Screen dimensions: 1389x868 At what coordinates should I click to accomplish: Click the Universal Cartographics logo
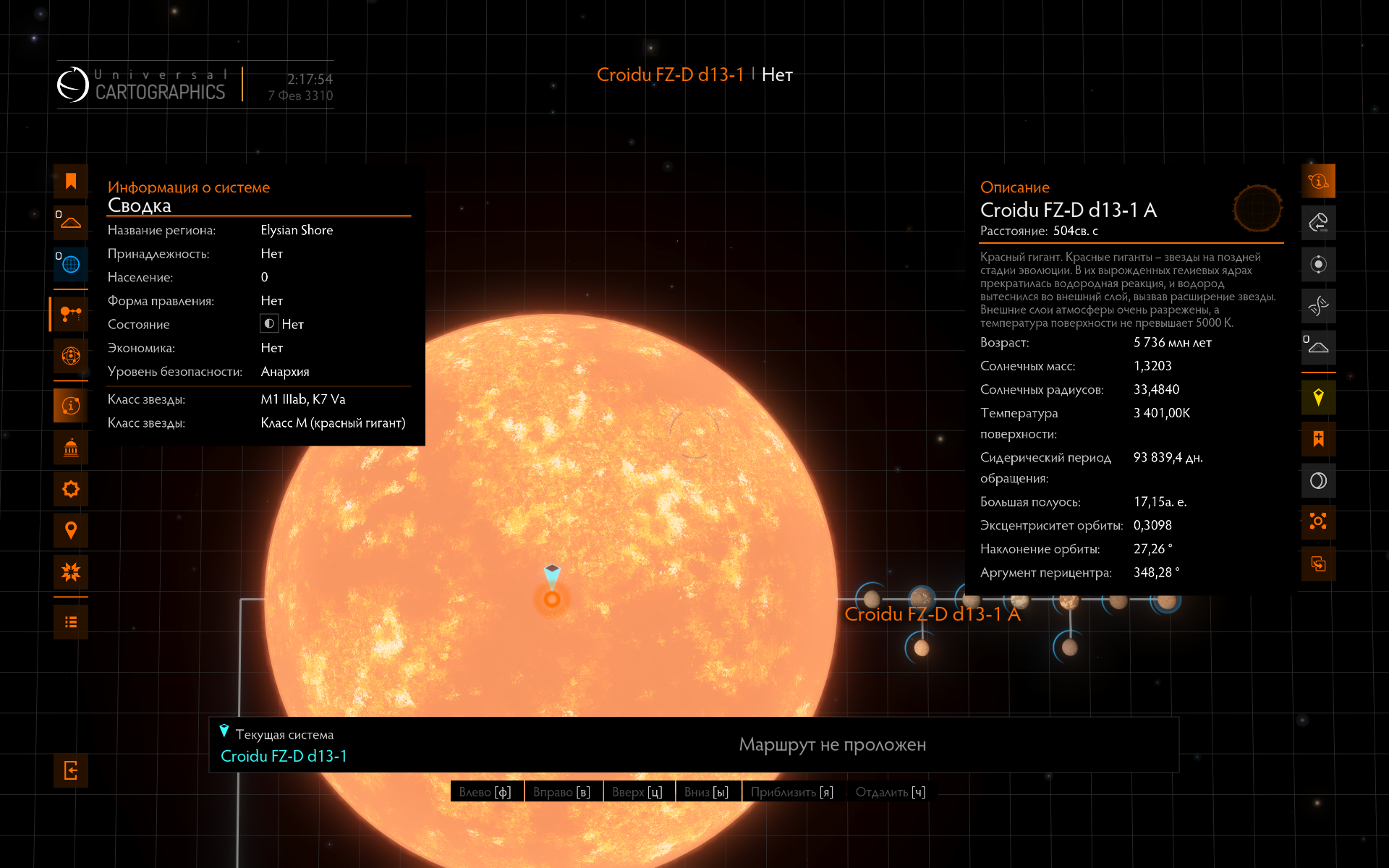142,85
